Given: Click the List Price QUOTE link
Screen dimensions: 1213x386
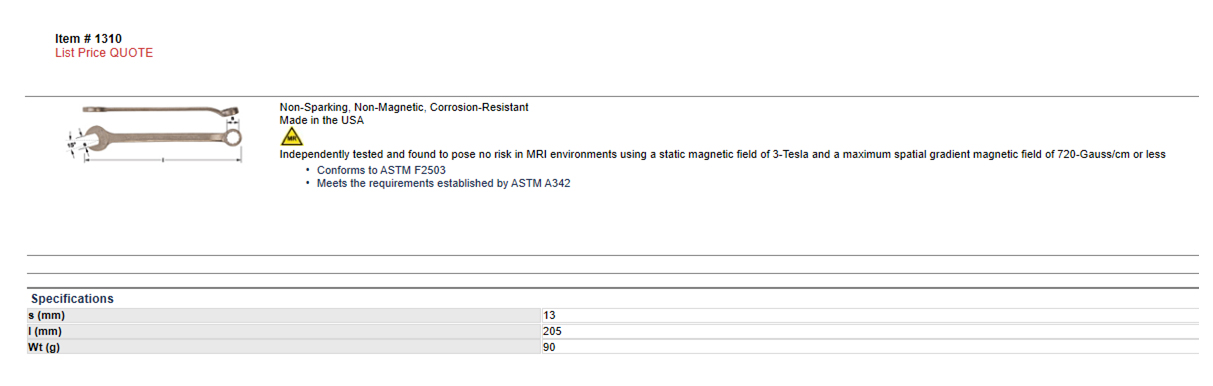Looking at the screenshot, I should click(x=104, y=53).
